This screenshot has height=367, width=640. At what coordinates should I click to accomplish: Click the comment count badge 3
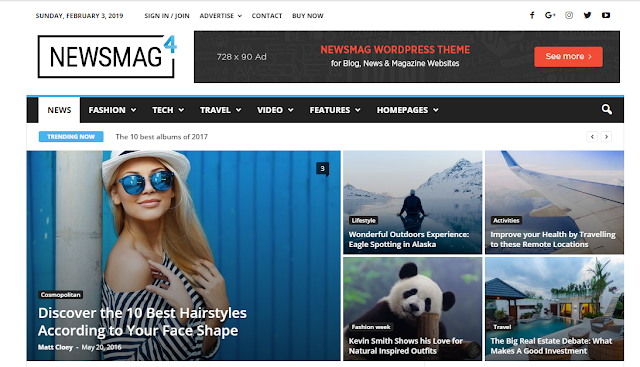point(322,169)
